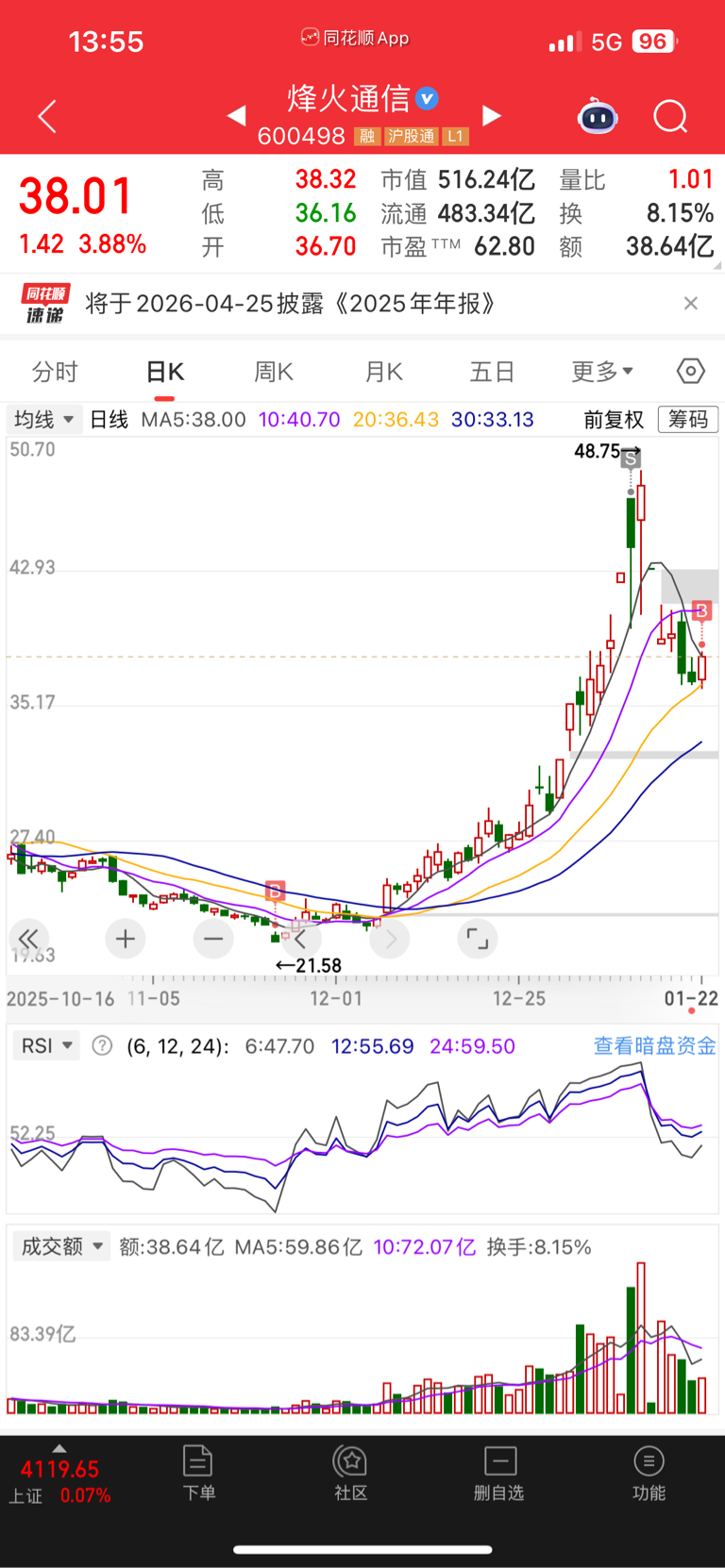725x1568 pixels.
Task: Tap the highest price 38.32
Action: coord(325,179)
